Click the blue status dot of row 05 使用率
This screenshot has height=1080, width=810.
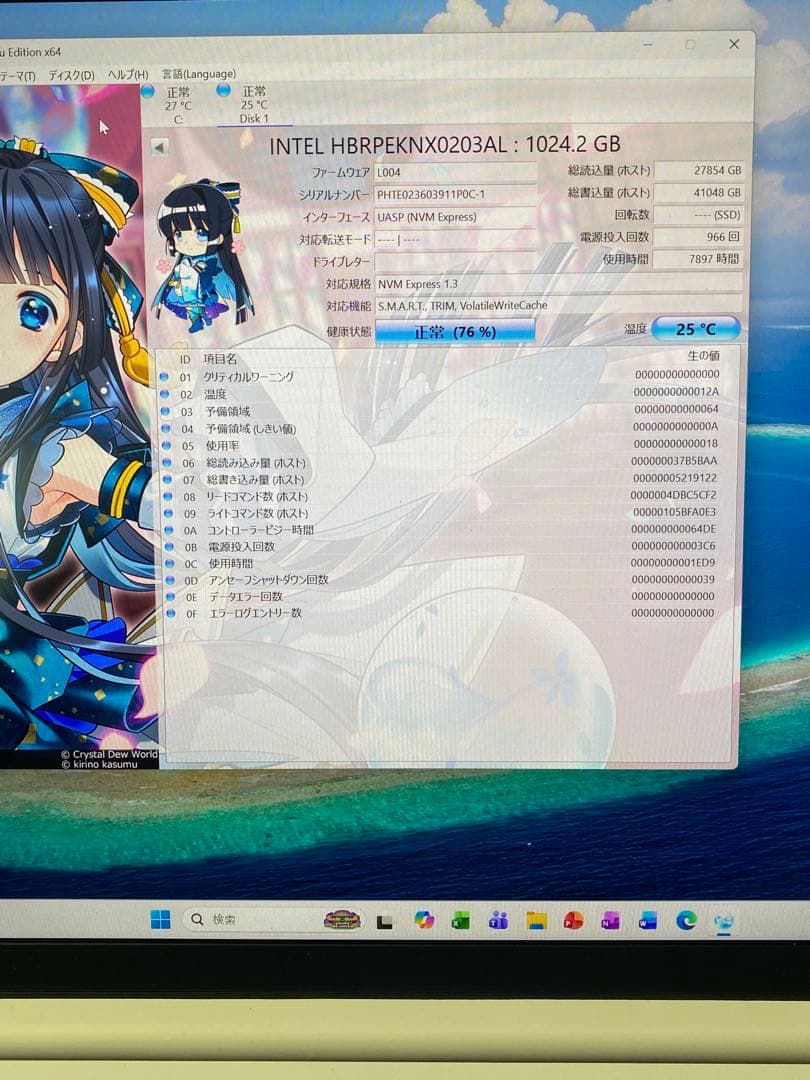(167, 446)
